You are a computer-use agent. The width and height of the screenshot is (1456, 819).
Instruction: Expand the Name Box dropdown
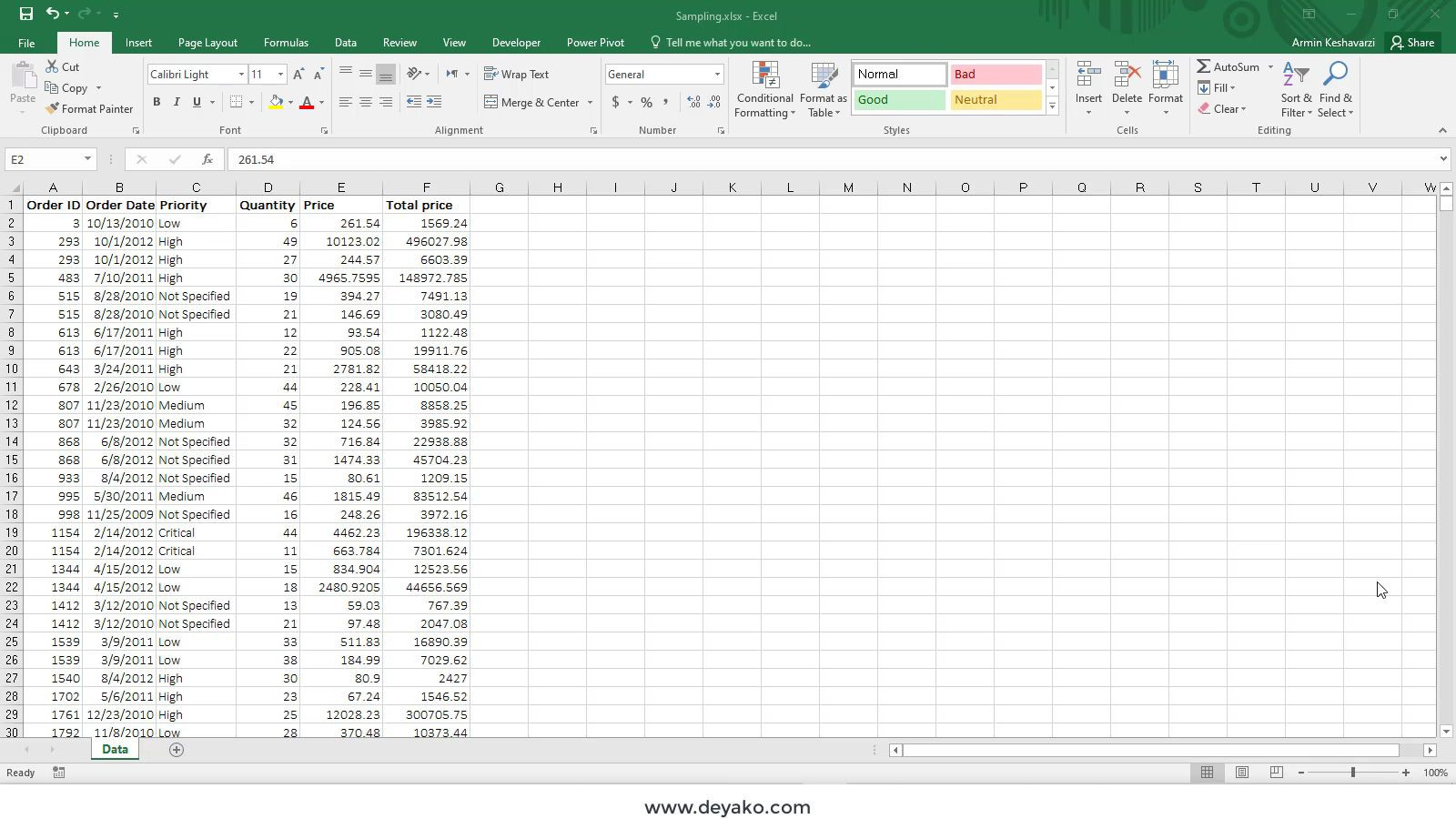(x=87, y=159)
